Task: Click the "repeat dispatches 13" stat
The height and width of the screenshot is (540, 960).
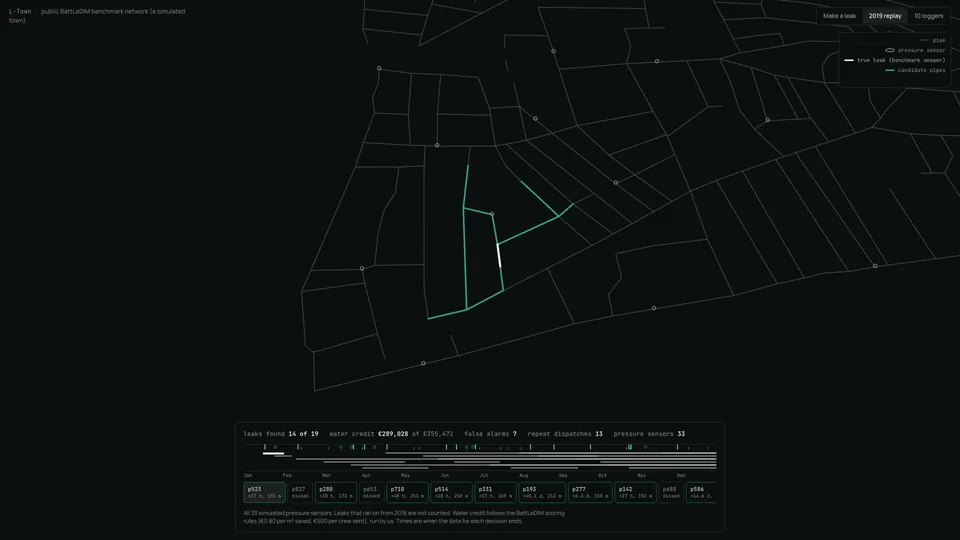Action: [x=565, y=434]
